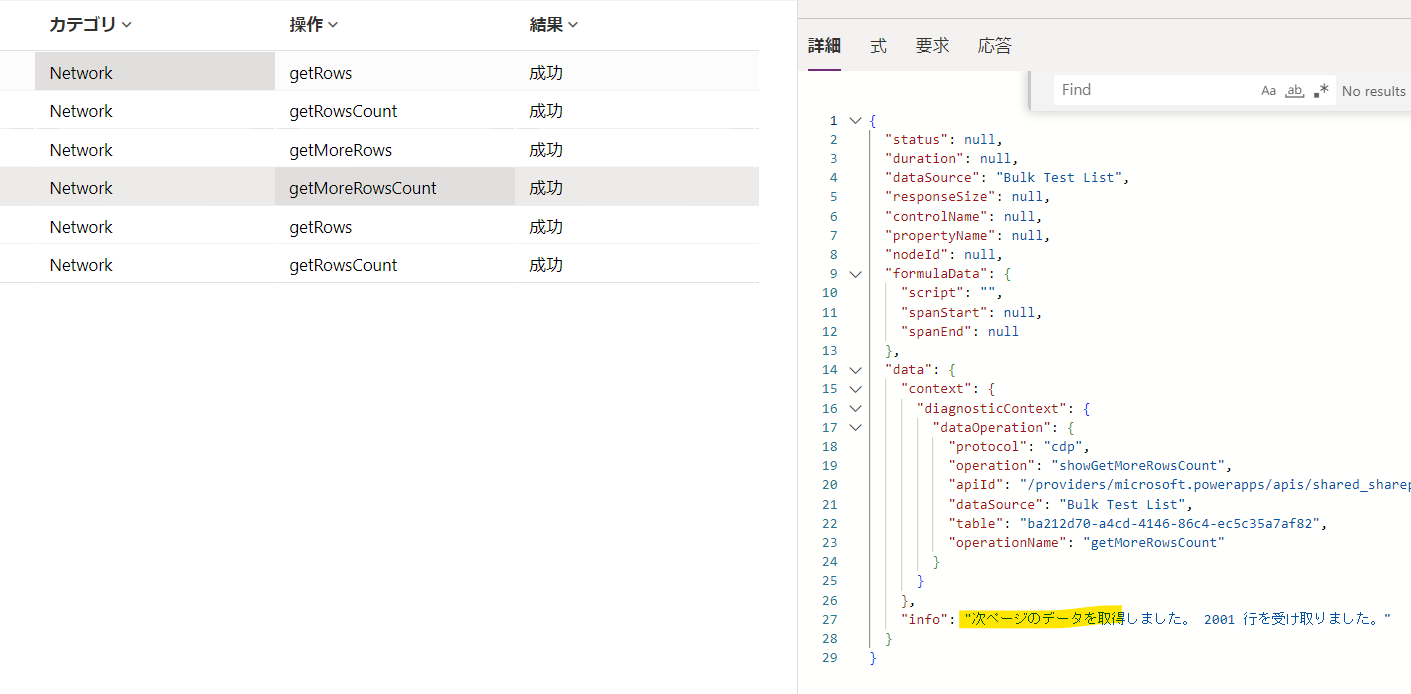The width and height of the screenshot is (1411, 694).
Task: Click Network in the getMoreRows row
Action: tap(81, 150)
